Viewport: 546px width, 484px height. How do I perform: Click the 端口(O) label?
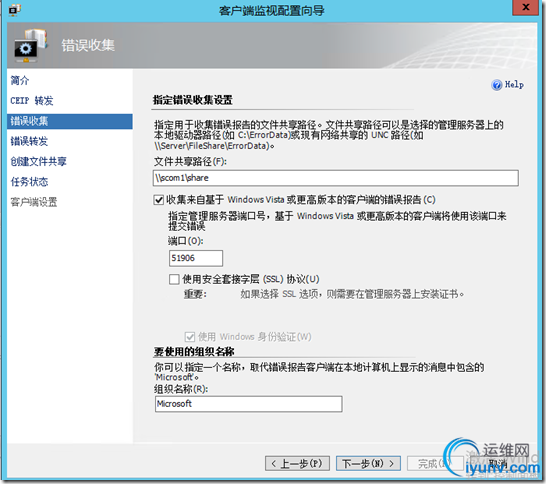coord(186,241)
